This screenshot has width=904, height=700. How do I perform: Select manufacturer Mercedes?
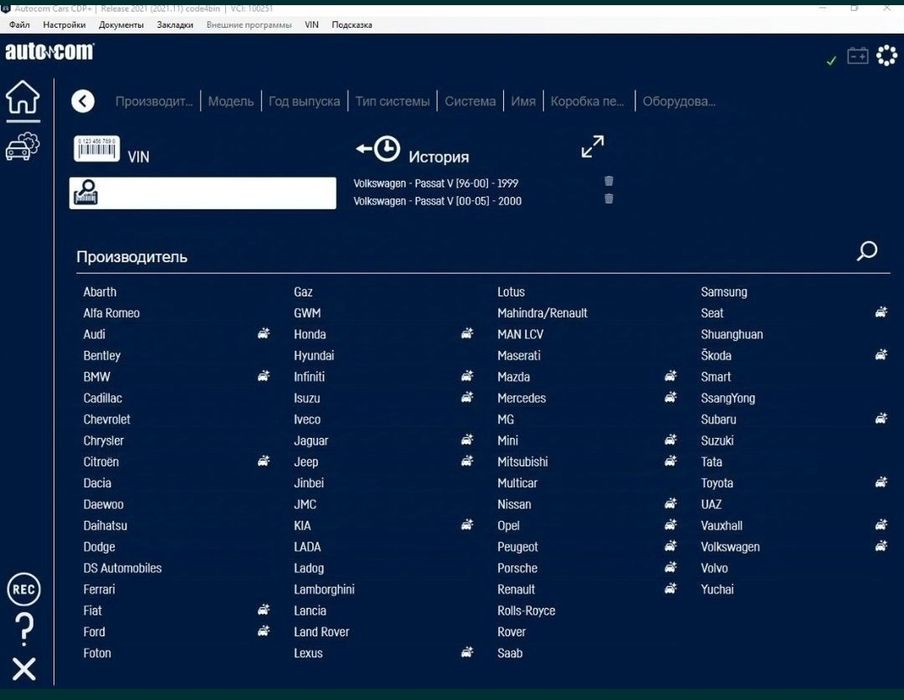pos(522,398)
